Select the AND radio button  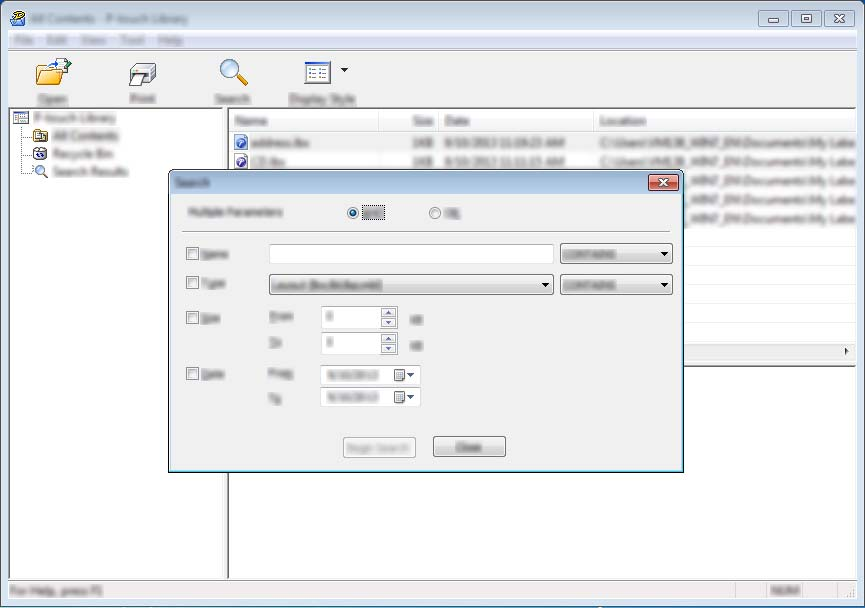click(353, 213)
